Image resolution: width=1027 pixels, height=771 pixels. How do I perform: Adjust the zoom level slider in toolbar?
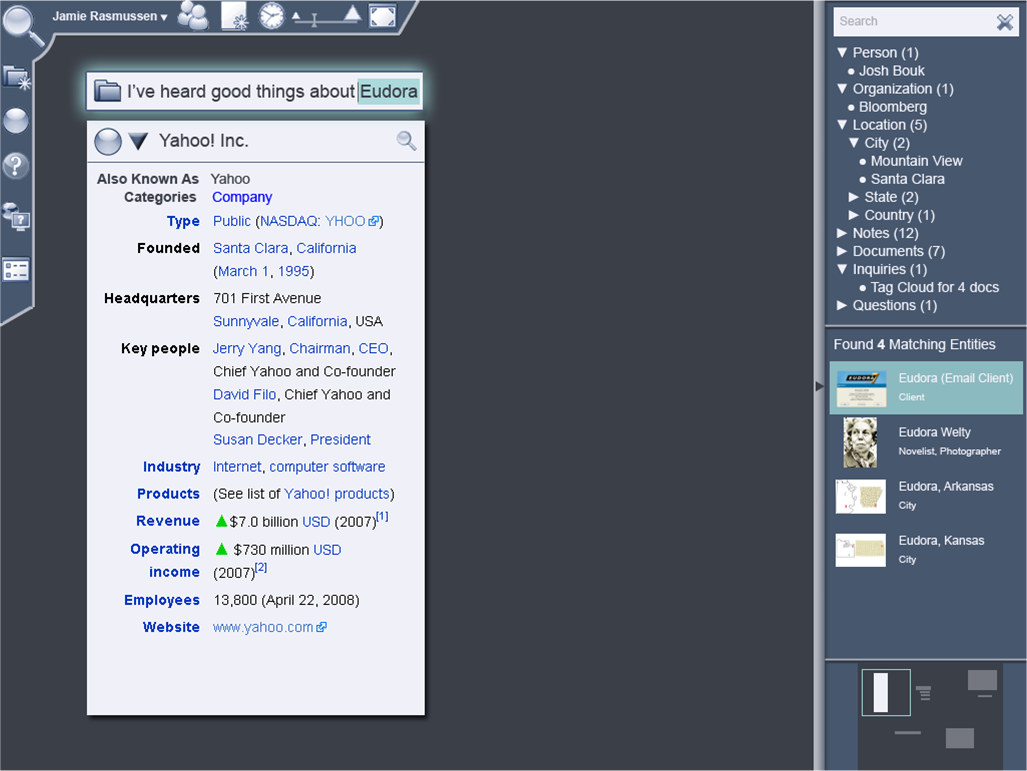pos(326,16)
